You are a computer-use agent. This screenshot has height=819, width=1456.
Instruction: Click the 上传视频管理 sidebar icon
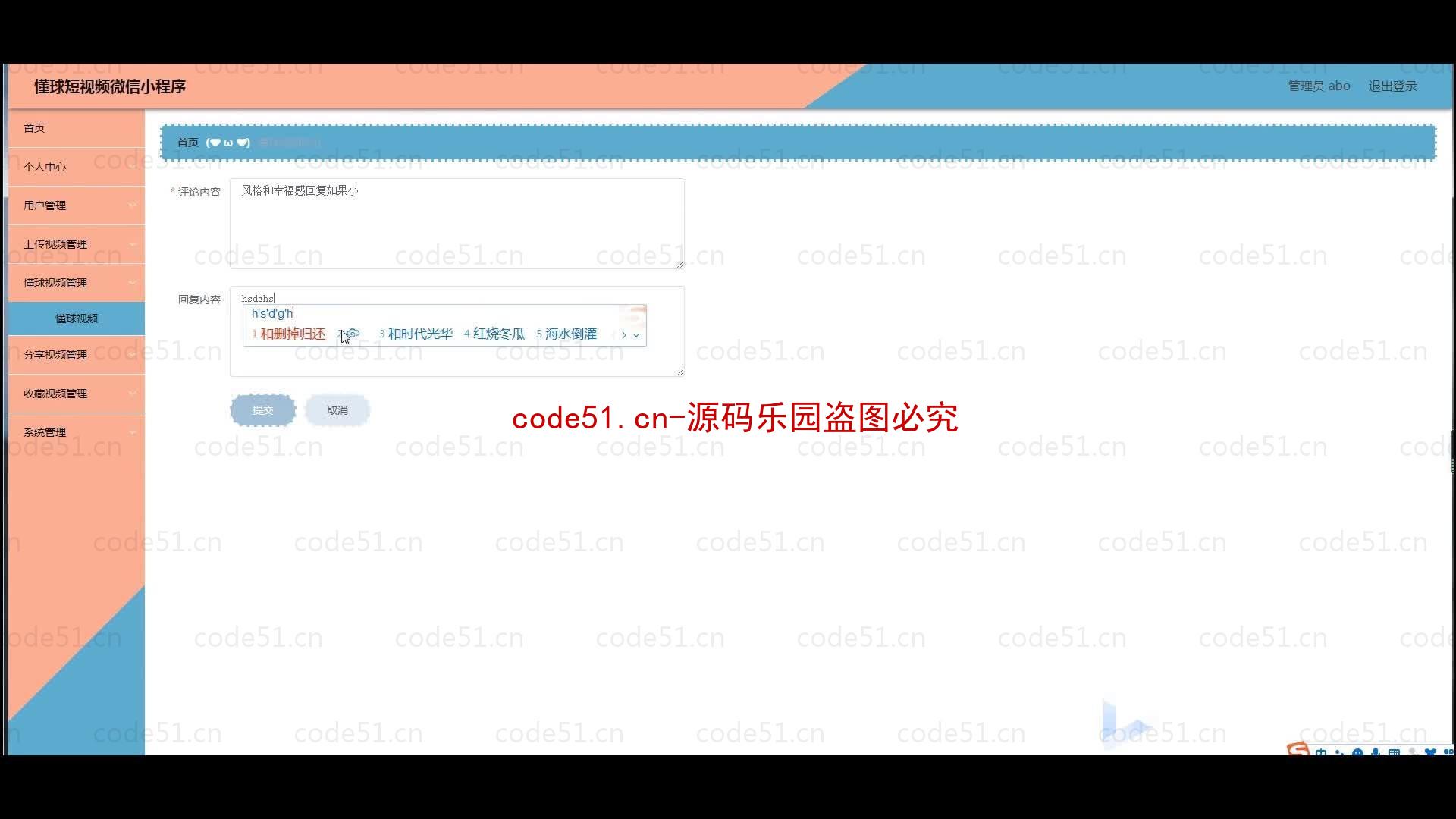(x=76, y=244)
